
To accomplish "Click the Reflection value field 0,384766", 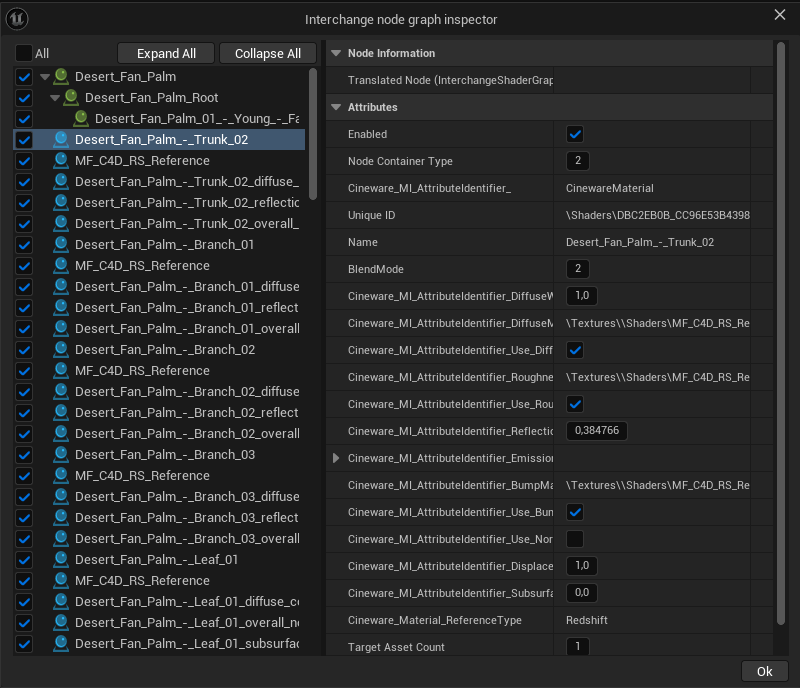I will 597,431.
